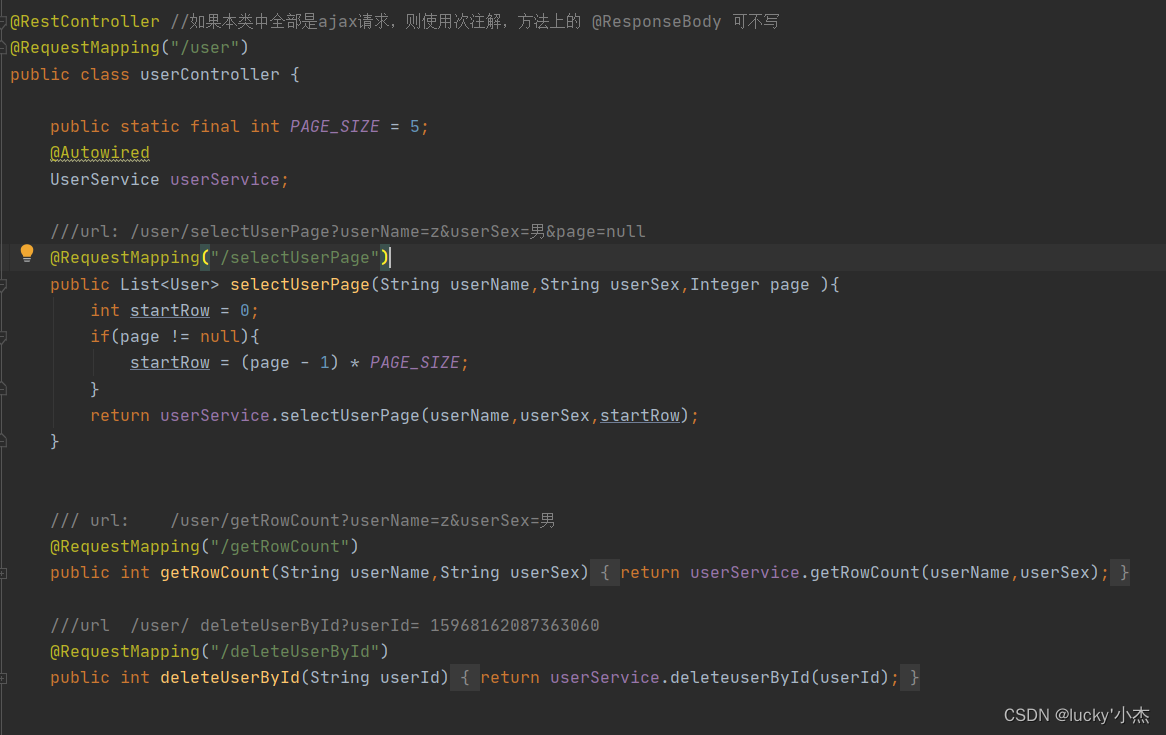Click the value 5 of PAGE_SIZE
Viewport: 1166px width, 735px height.
tap(415, 126)
